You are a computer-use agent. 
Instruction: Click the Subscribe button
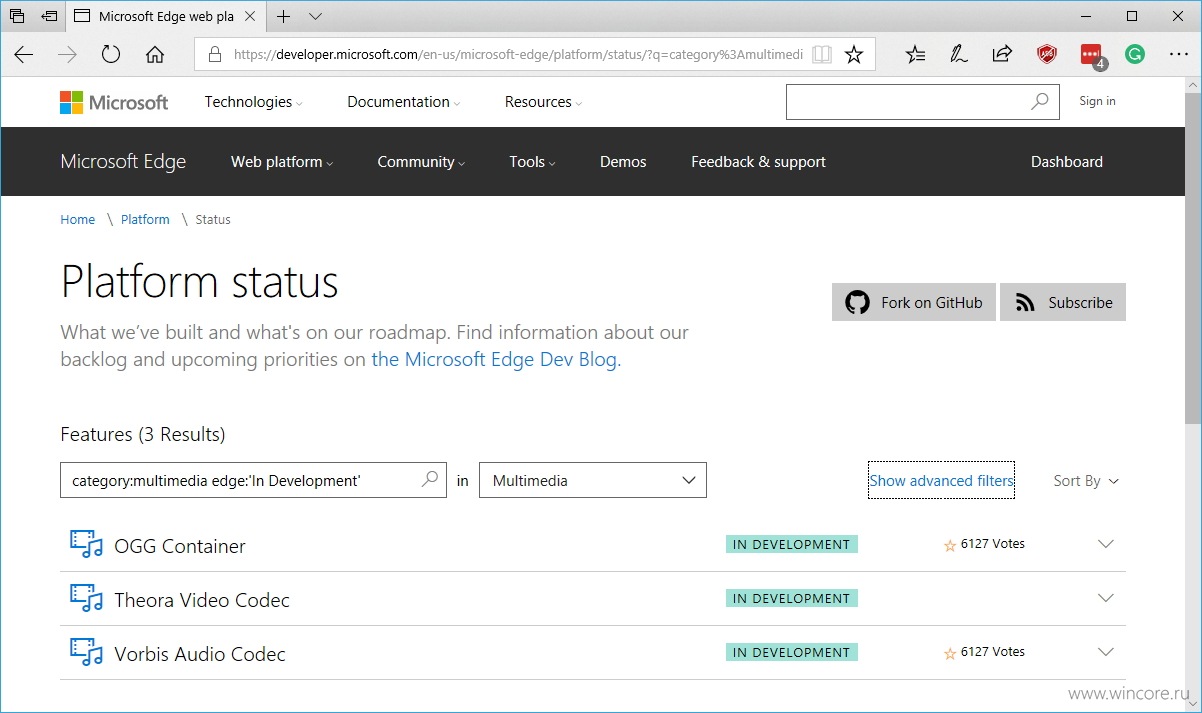(1063, 302)
